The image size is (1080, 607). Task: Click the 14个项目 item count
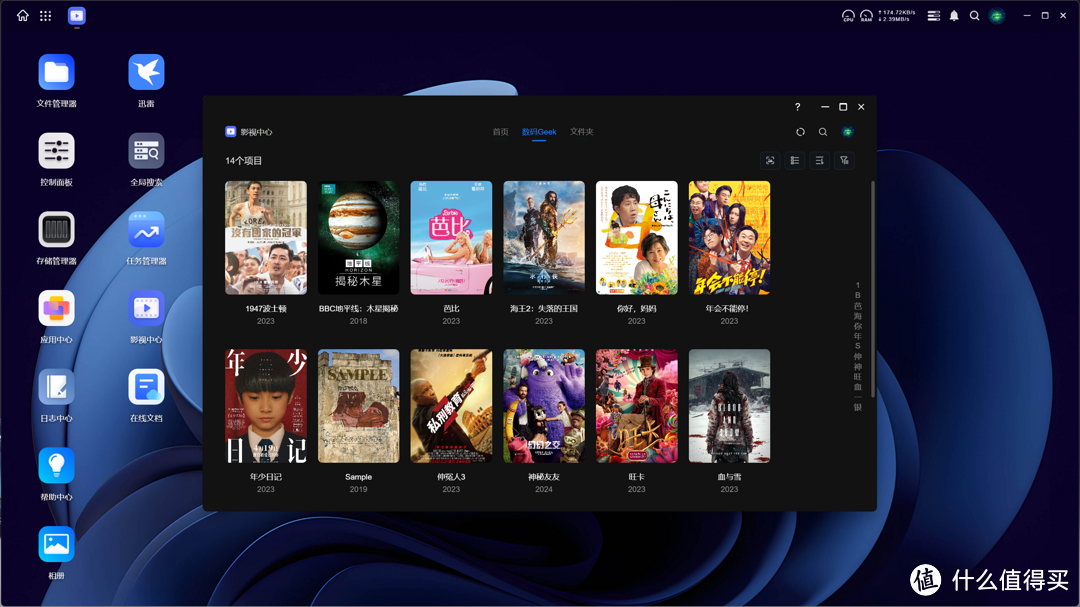click(x=244, y=161)
